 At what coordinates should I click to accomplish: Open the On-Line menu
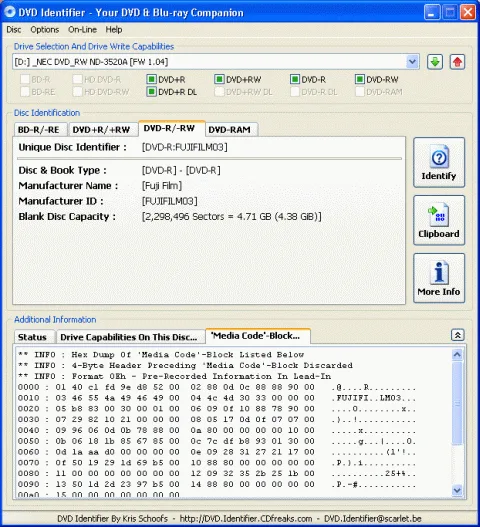(82, 30)
